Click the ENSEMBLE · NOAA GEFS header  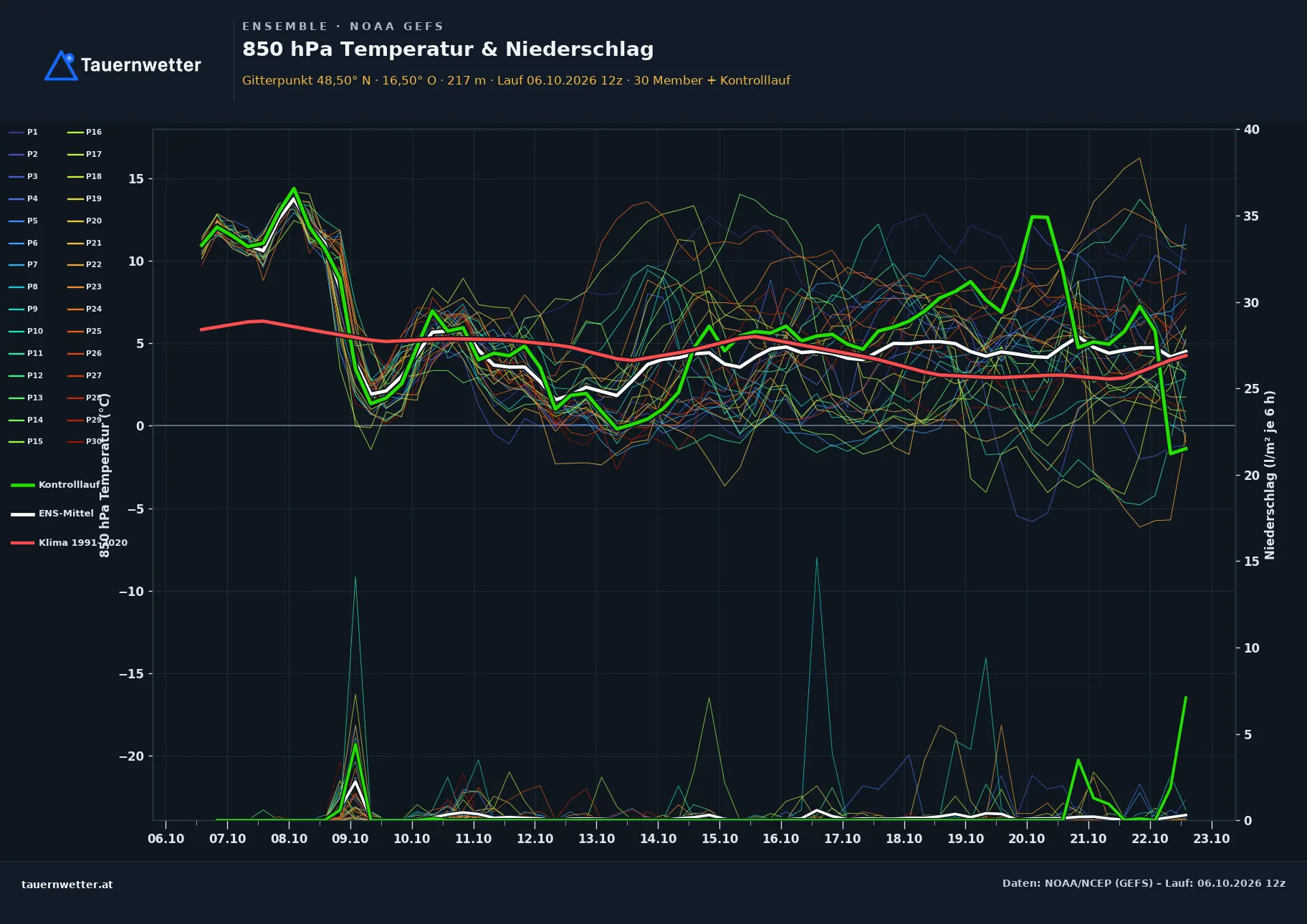(x=343, y=27)
